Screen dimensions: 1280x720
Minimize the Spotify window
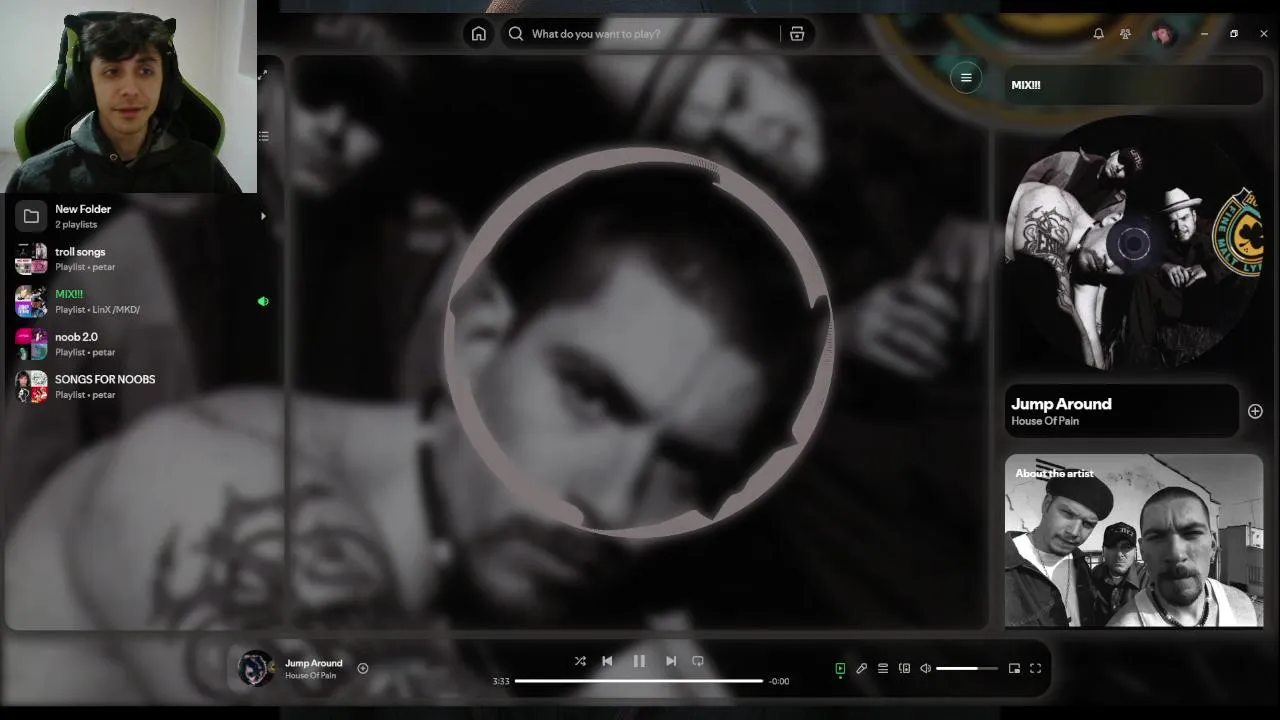pyautogui.click(x=1204, y=34)
